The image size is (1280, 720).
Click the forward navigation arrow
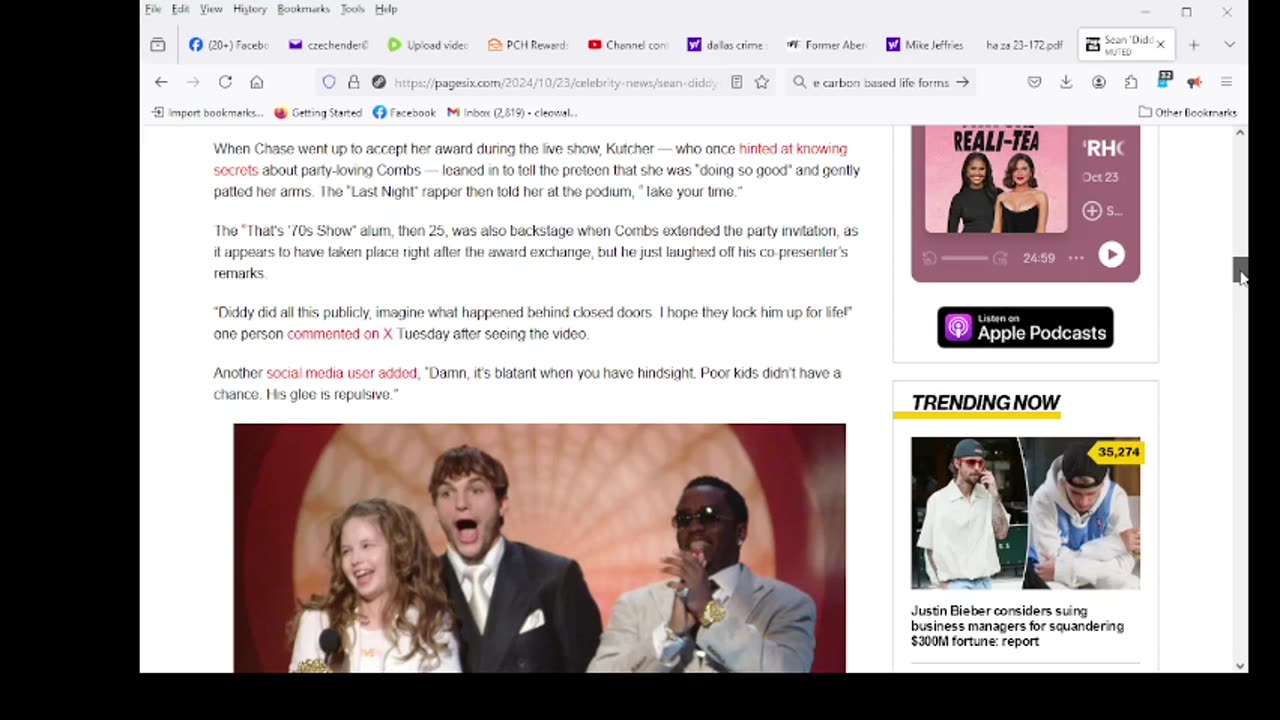(x=193, y=82)
